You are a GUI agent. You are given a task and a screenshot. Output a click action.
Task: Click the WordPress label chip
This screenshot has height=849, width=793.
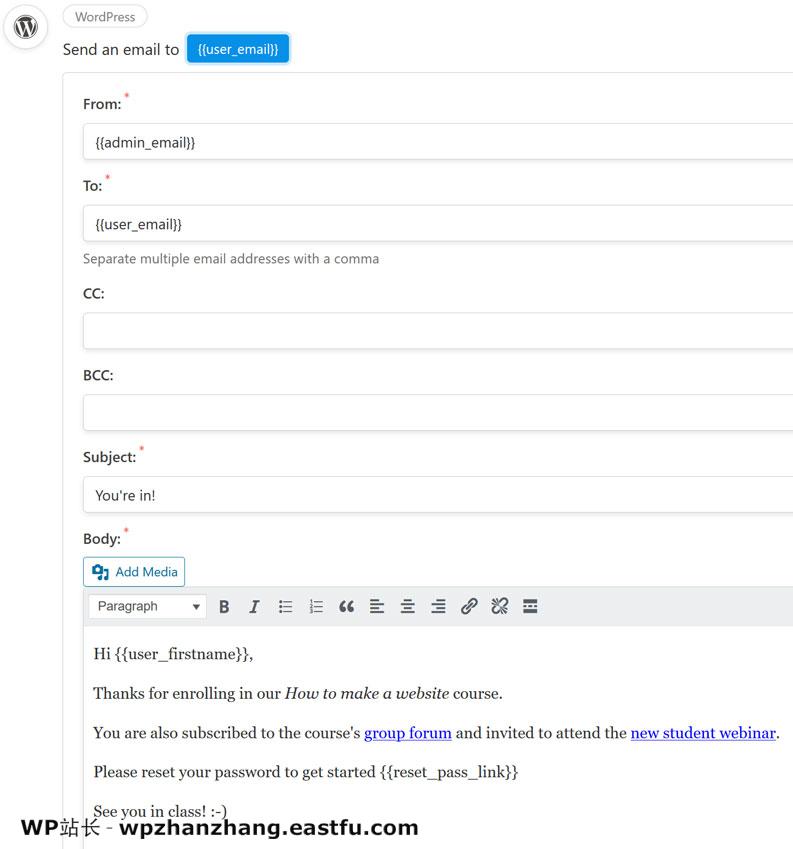(104, 16)
